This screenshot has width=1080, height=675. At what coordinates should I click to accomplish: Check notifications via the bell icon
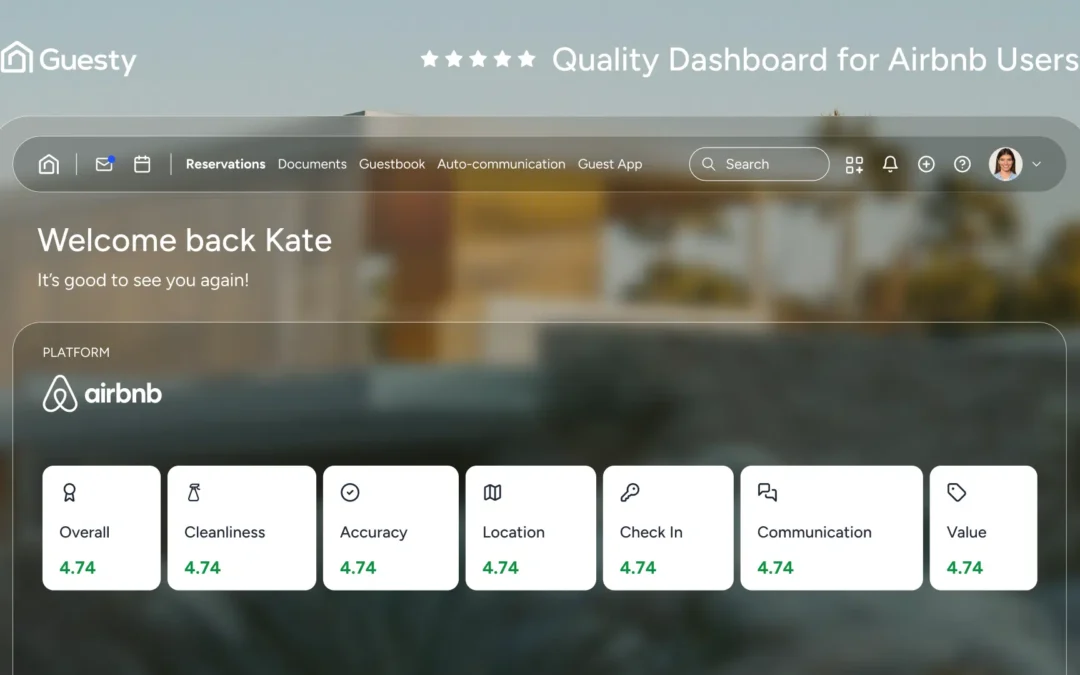coord(890,164)
